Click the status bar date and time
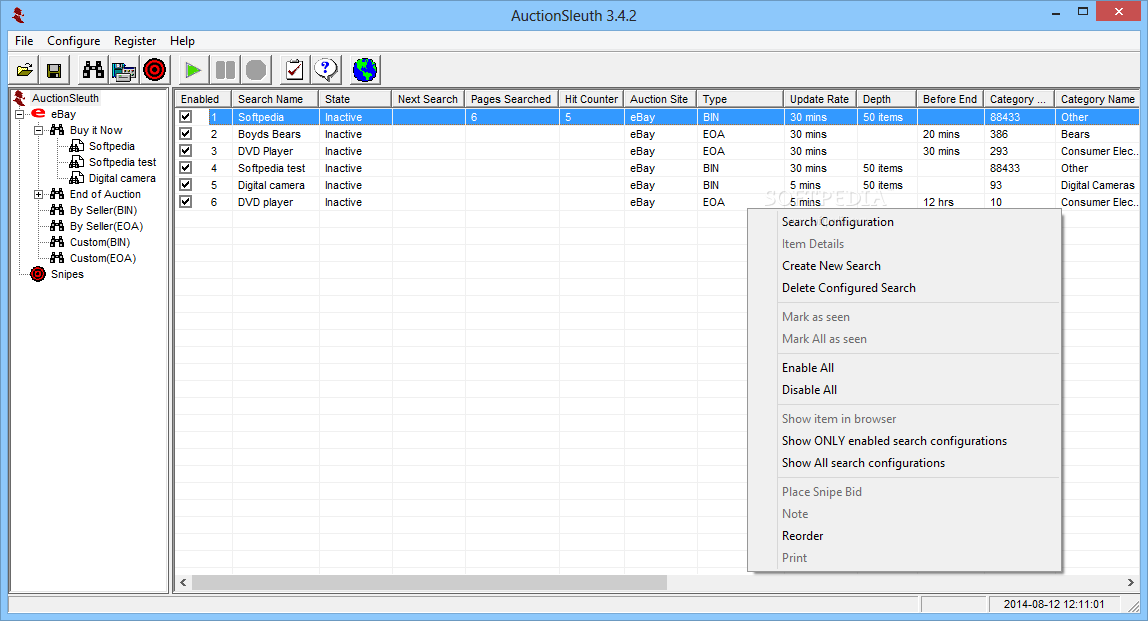The image size is (1148, 621). 1054,604
